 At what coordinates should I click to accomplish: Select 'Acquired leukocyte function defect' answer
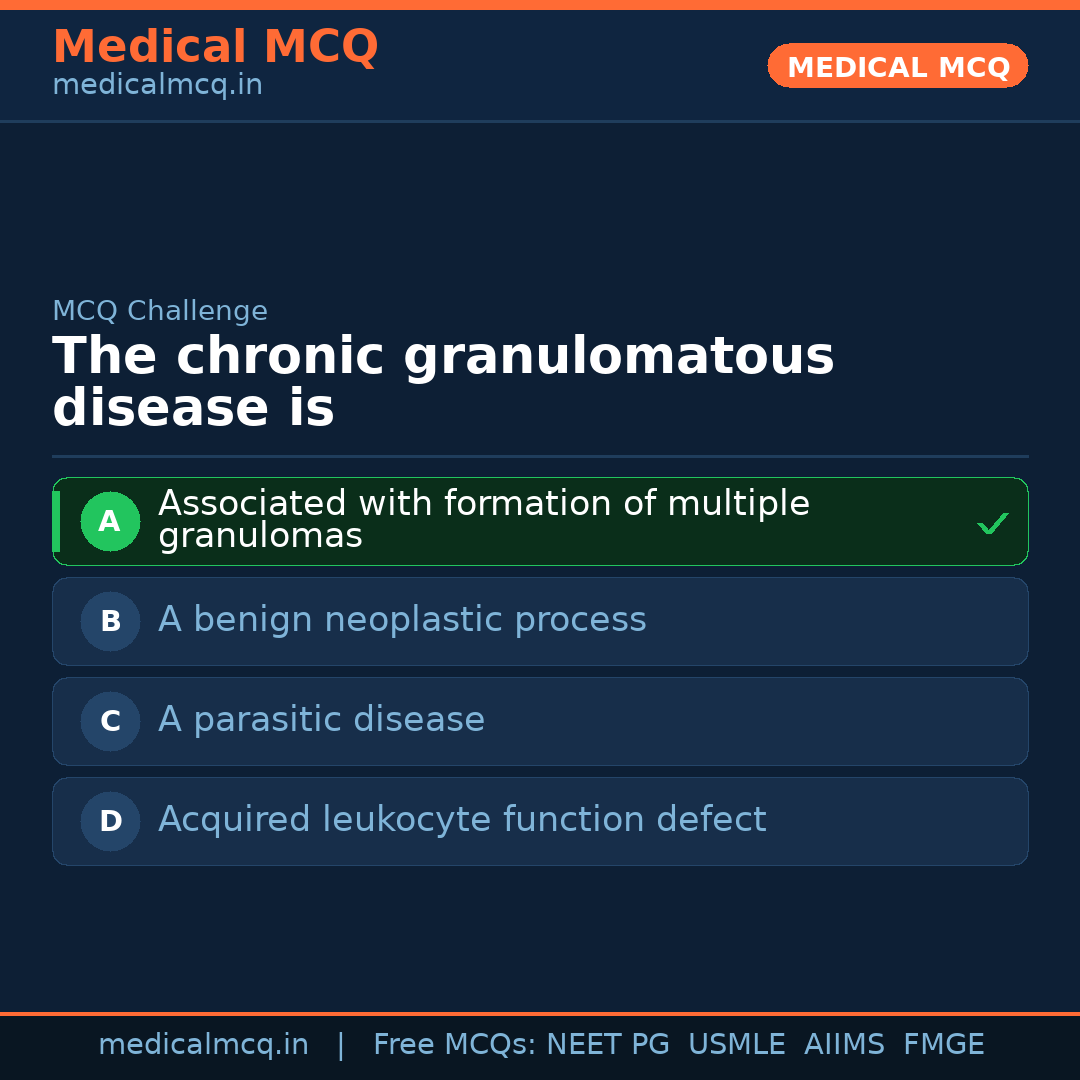tap(462, 820)
